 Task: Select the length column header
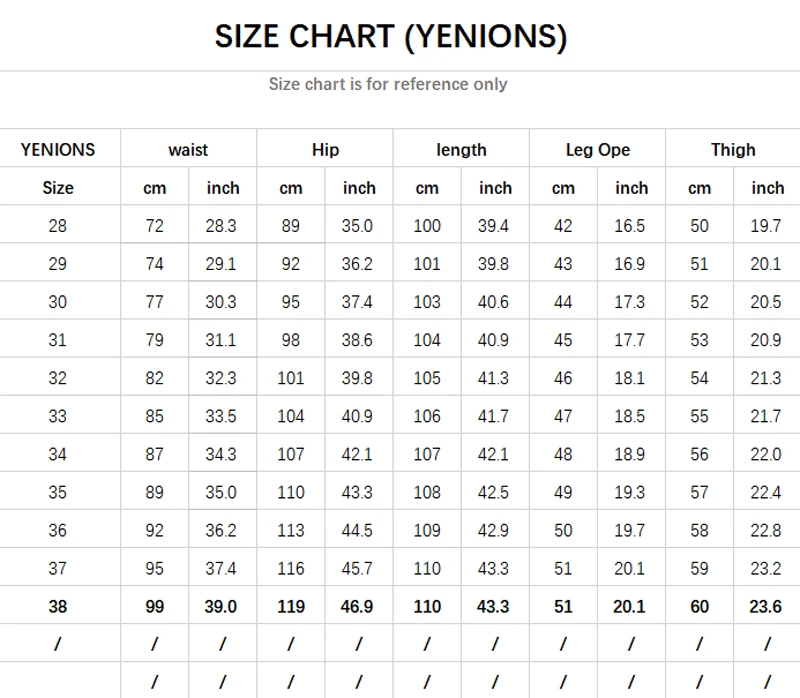pos(461,150)
